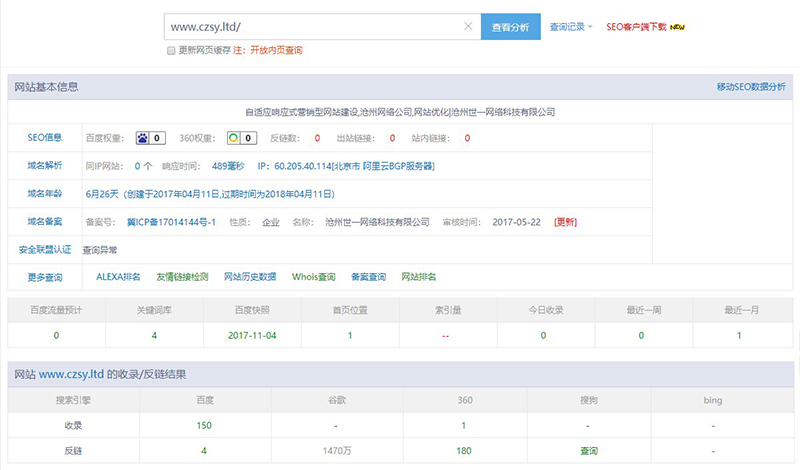800x470 pixels.
Task: Open the 网站排名 link
Action: click(419, 277)
